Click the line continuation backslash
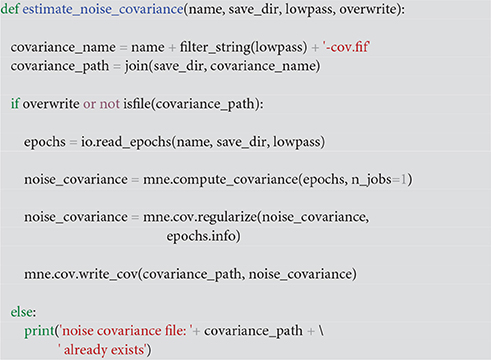The height and width of the screenshot is (360, 491). (x=321, y=331)
